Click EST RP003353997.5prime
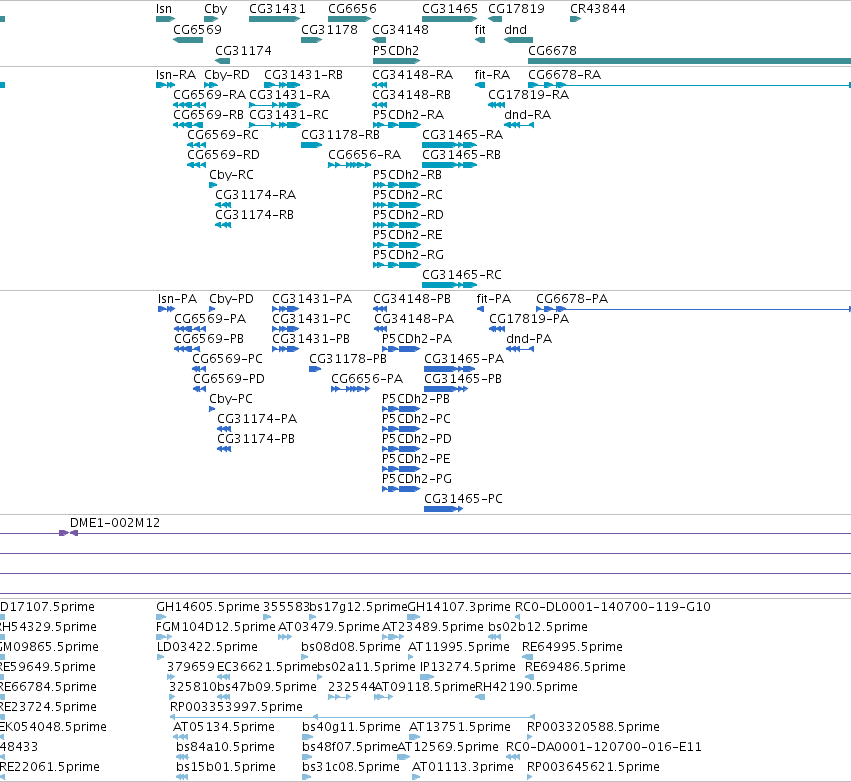 (236, 707)
